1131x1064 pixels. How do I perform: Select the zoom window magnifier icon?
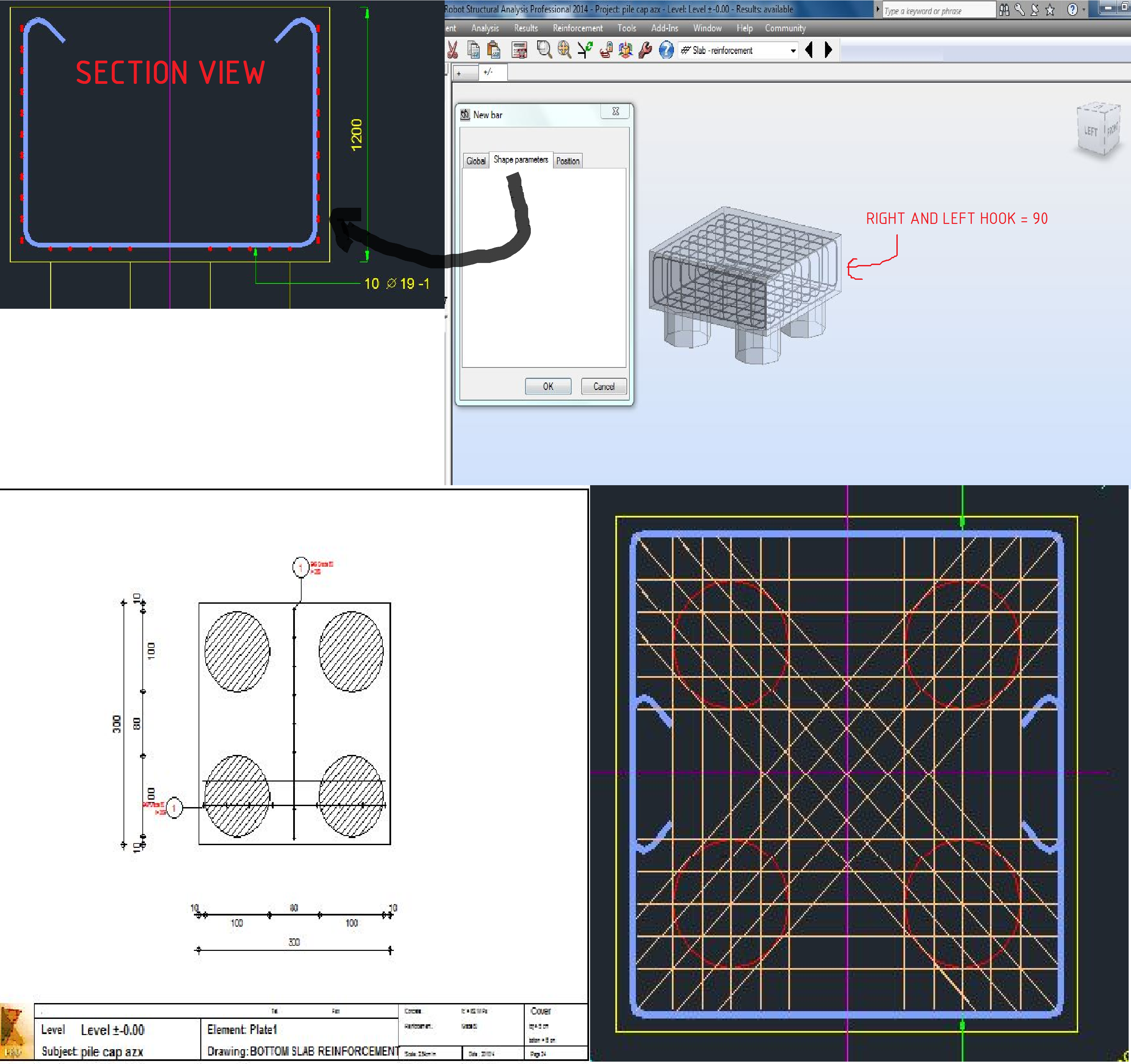pyautogui.click(x=544, y=50)
